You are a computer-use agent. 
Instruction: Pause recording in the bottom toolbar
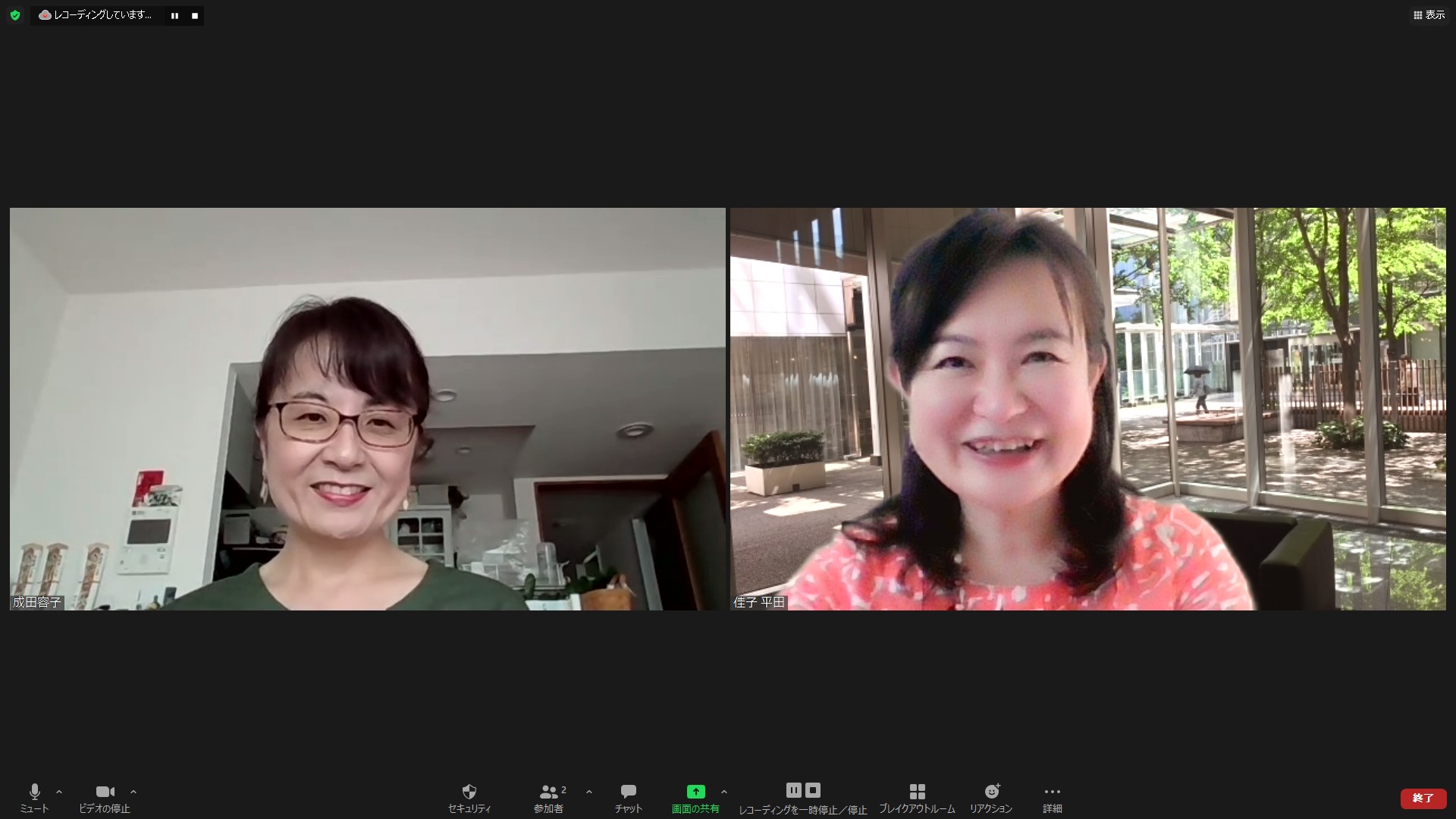tap(793, 790)
